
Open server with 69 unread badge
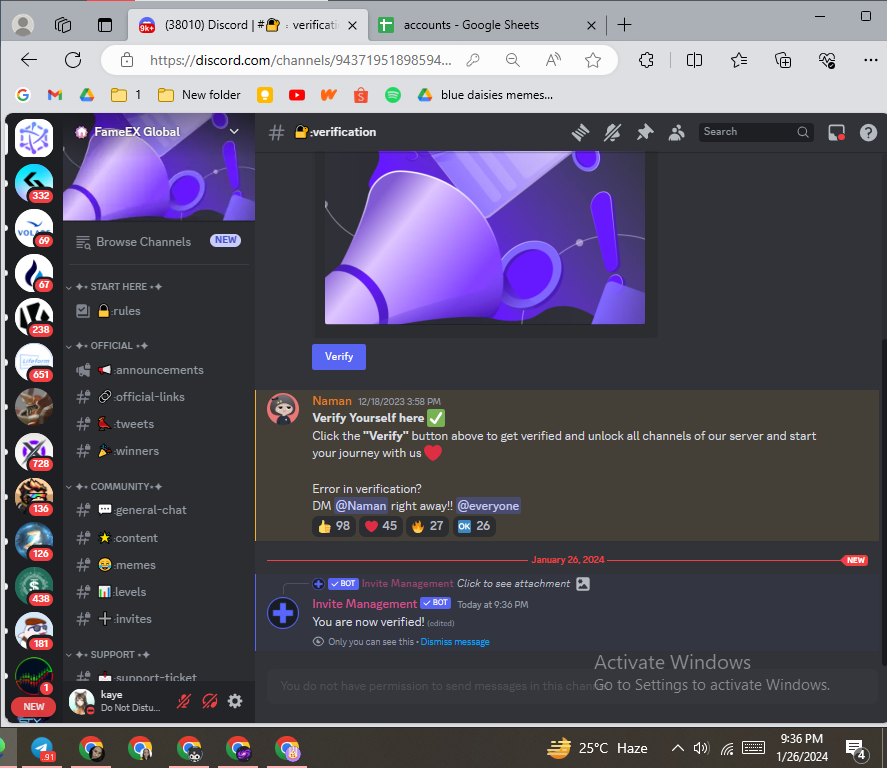tap(34, 228)
